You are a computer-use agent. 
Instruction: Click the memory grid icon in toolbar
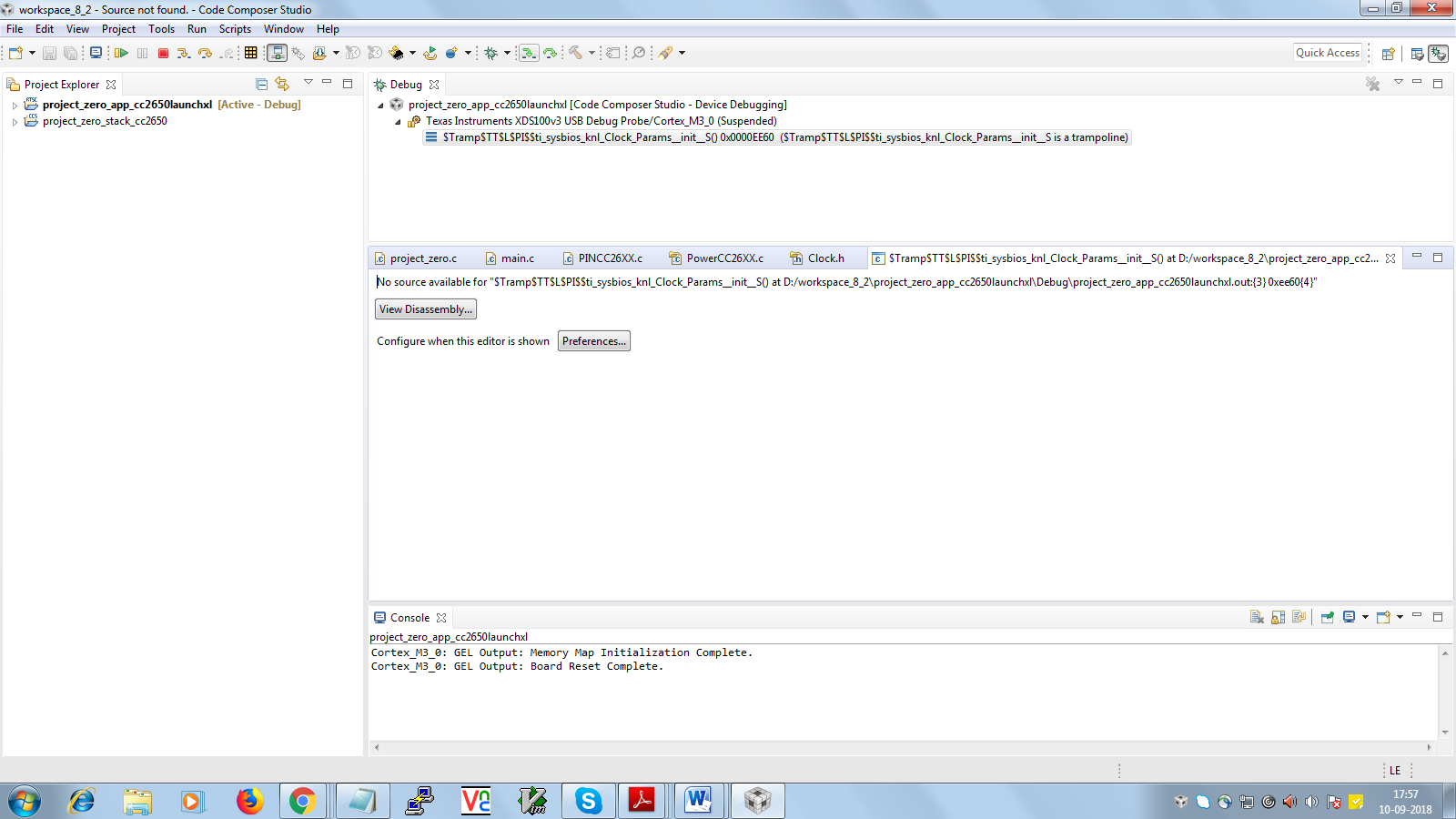[x=251, y=53]
